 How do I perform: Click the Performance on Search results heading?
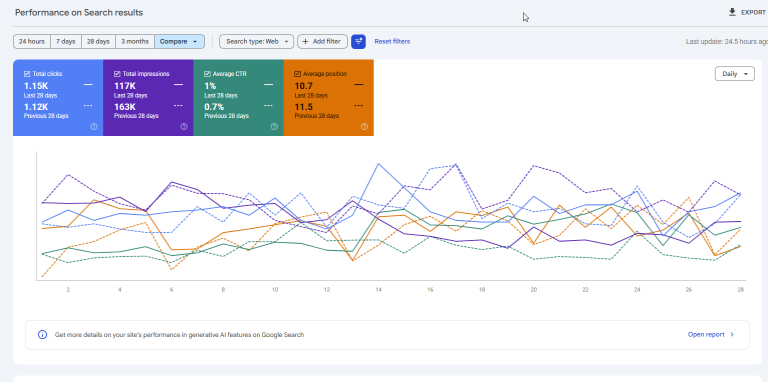79,13
